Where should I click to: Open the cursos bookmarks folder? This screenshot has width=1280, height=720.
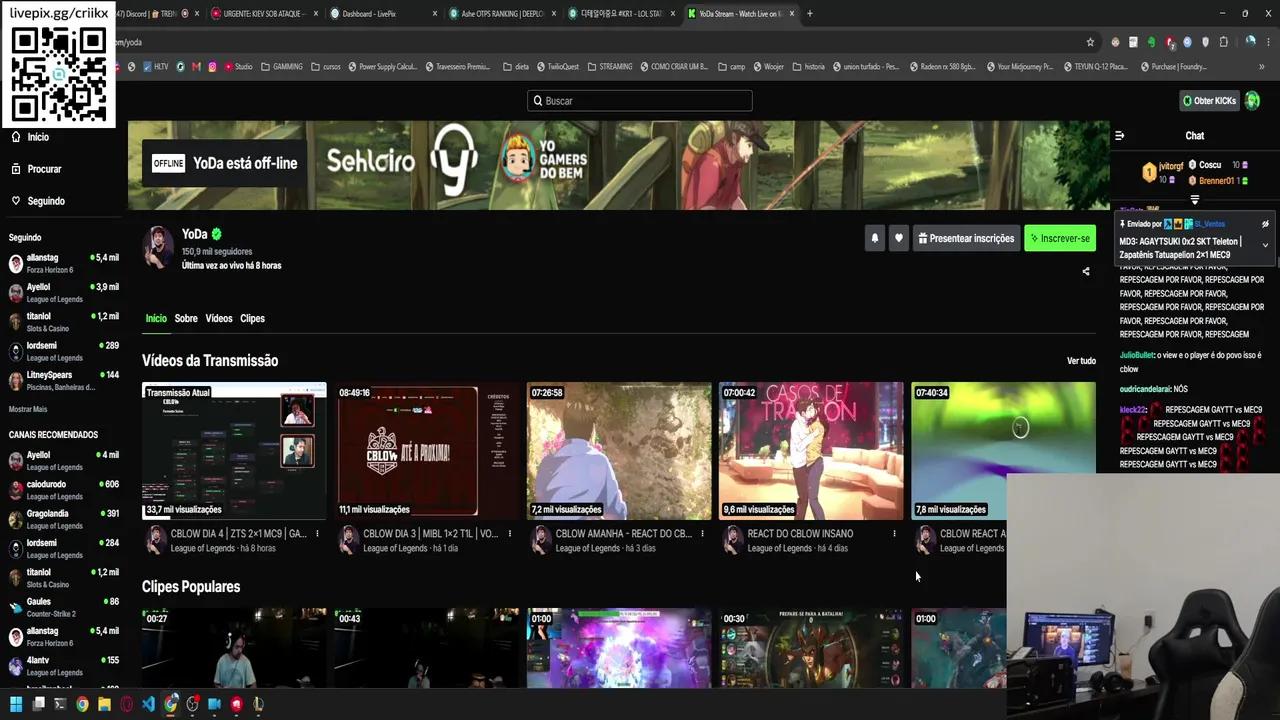point(326,67)
